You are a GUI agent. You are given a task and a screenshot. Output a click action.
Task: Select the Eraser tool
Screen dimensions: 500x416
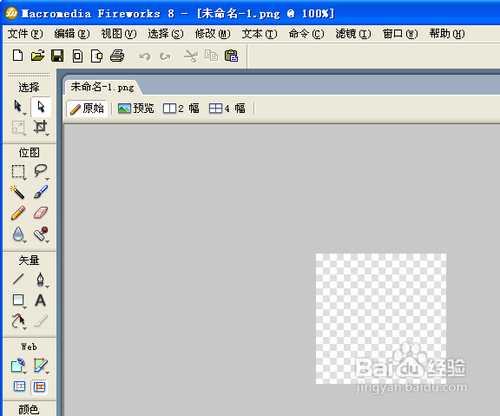coord(41,213)
